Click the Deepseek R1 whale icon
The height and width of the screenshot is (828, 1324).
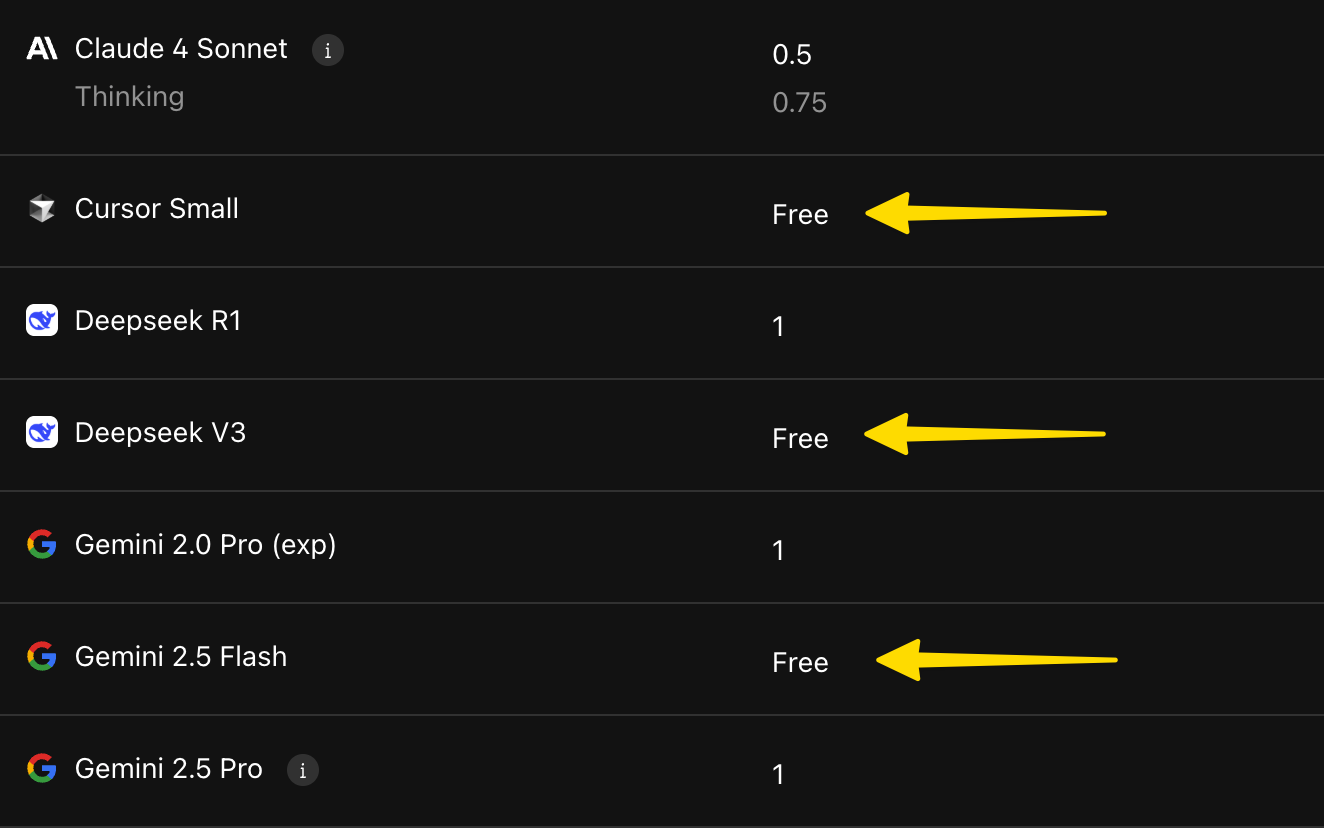click(41, 321)
